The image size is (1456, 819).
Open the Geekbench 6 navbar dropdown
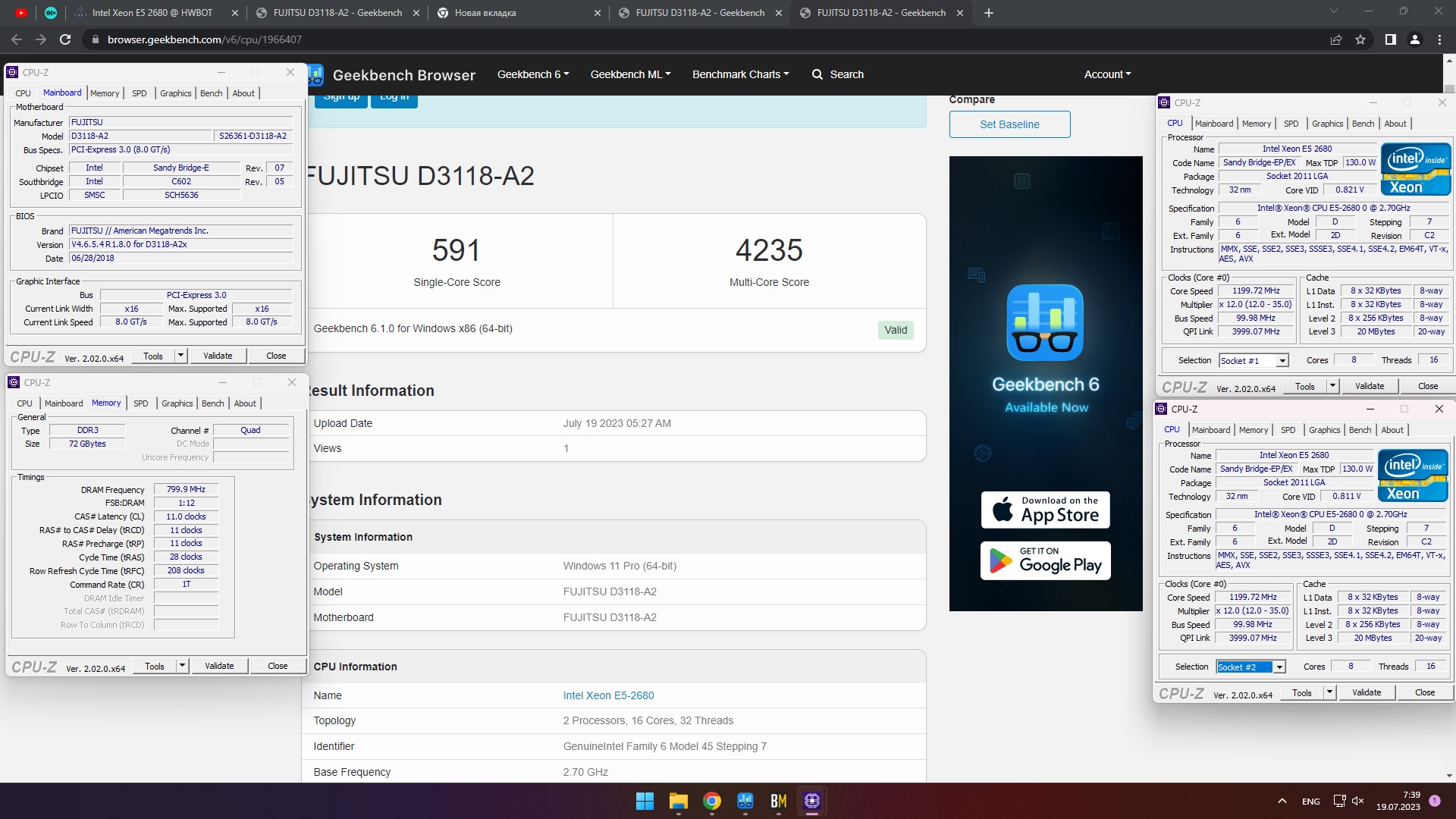(532, 74)
